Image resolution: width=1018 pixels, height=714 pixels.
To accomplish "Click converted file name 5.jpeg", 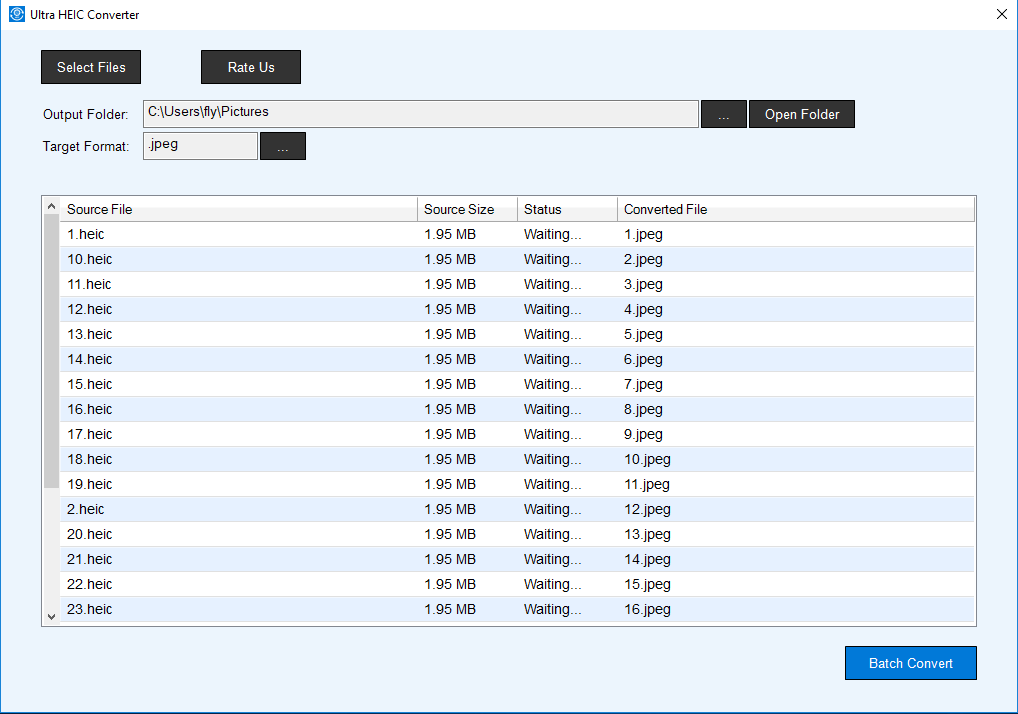I will coord(643,334).
